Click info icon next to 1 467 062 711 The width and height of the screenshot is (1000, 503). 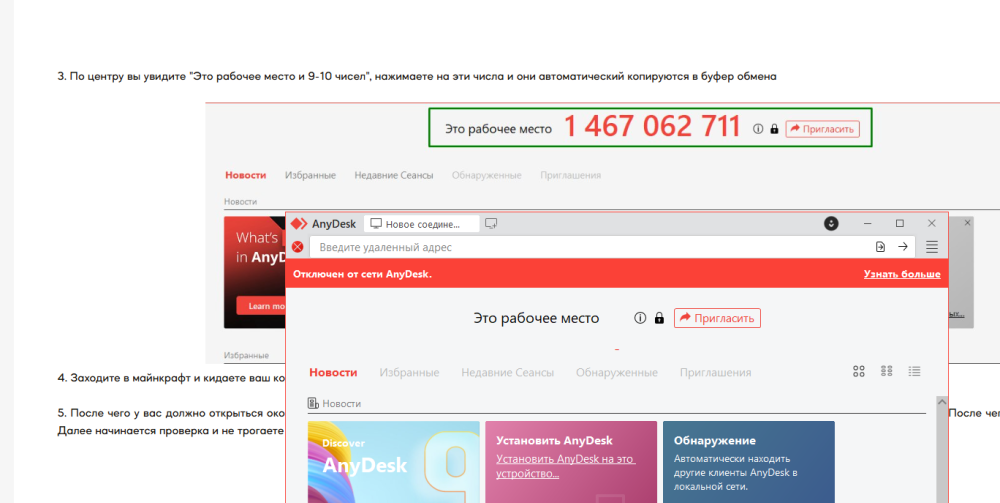click(758, 129)
